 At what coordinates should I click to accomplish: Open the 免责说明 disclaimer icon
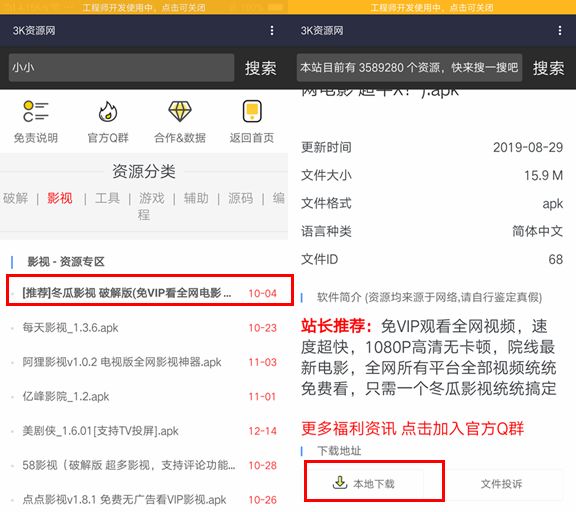pyautogui.click(x=36, y=111)
